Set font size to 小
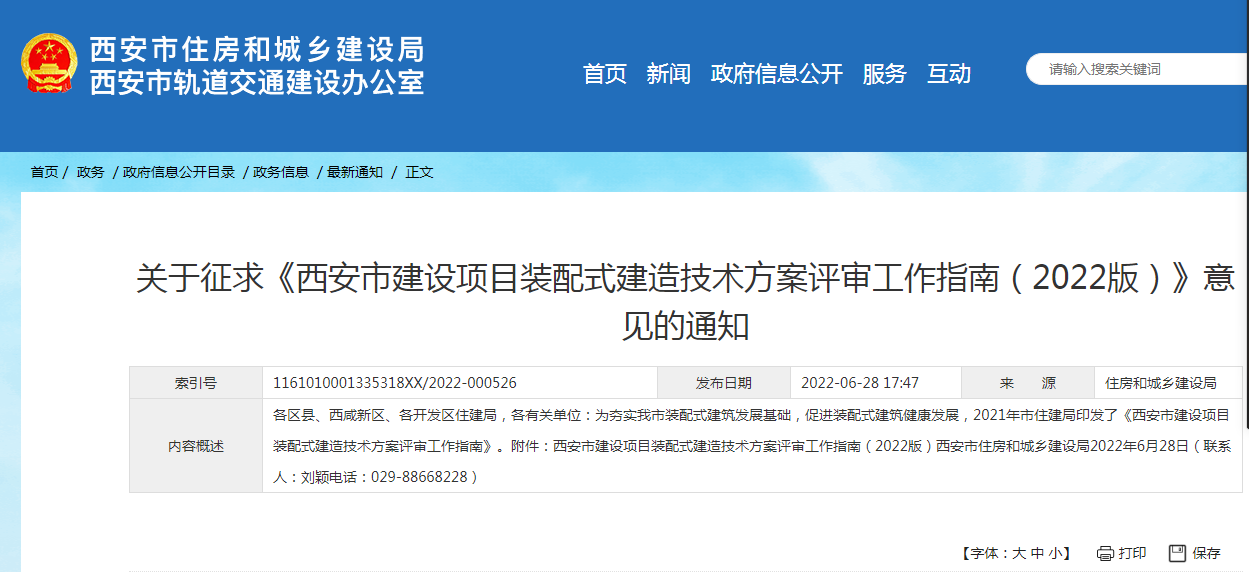 pos(1057,553)
